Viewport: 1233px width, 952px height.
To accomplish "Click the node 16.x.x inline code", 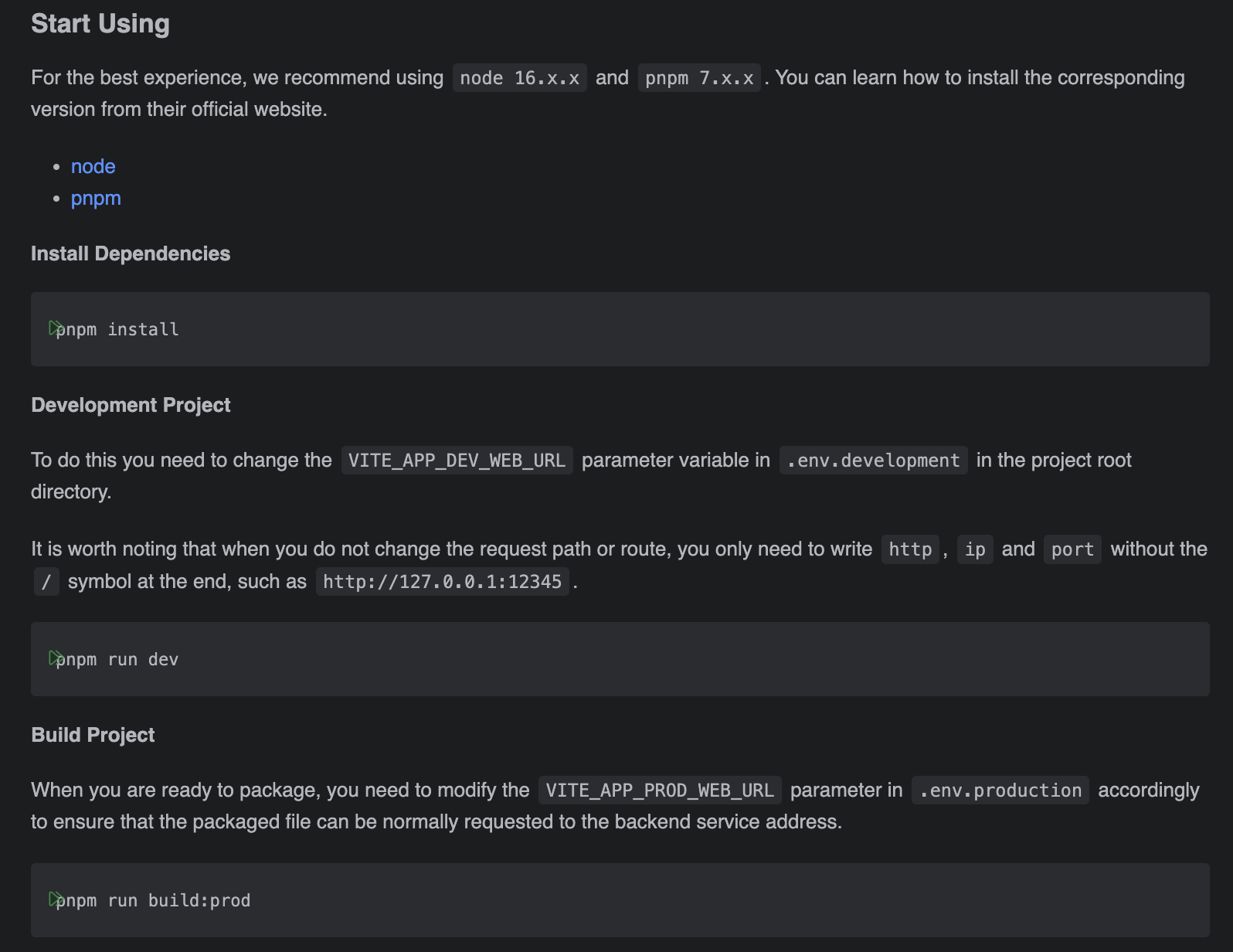I will [520, 78].
